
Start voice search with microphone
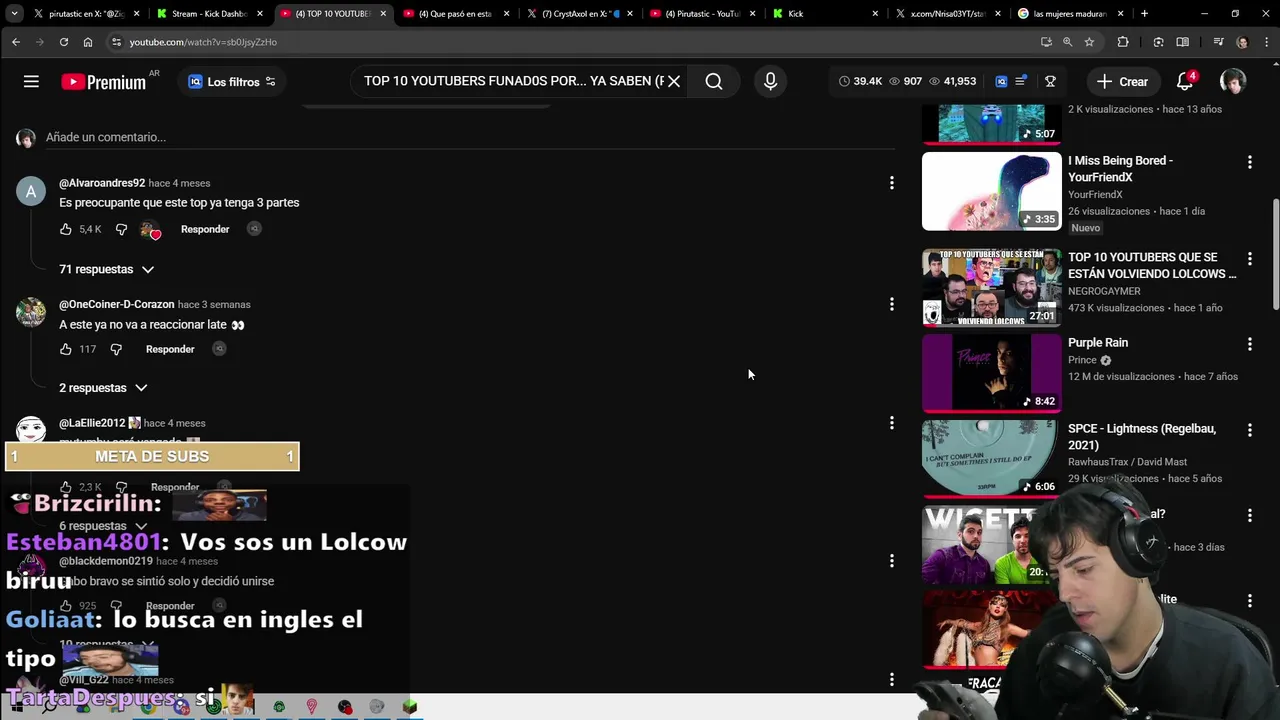(770, 82)
